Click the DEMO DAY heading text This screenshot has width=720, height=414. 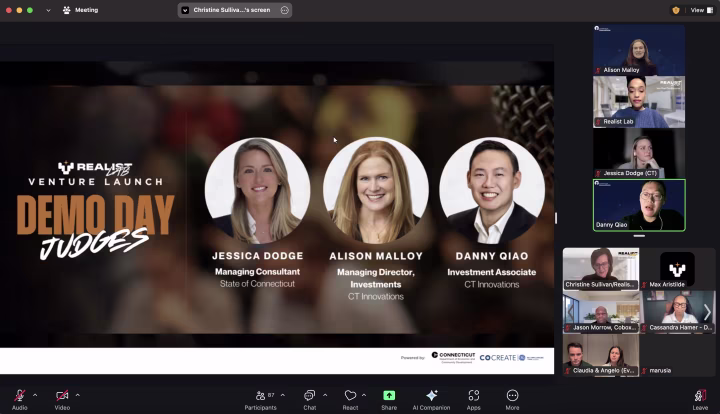click(x=96, y=215)
